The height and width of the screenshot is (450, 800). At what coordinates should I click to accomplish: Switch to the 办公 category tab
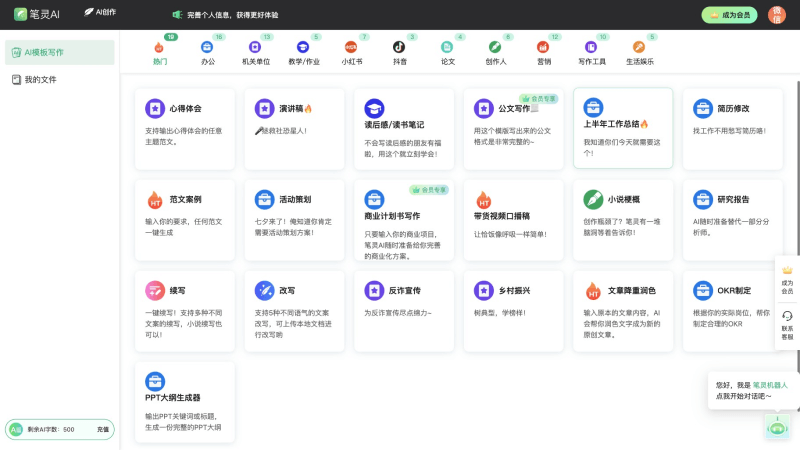207,52
